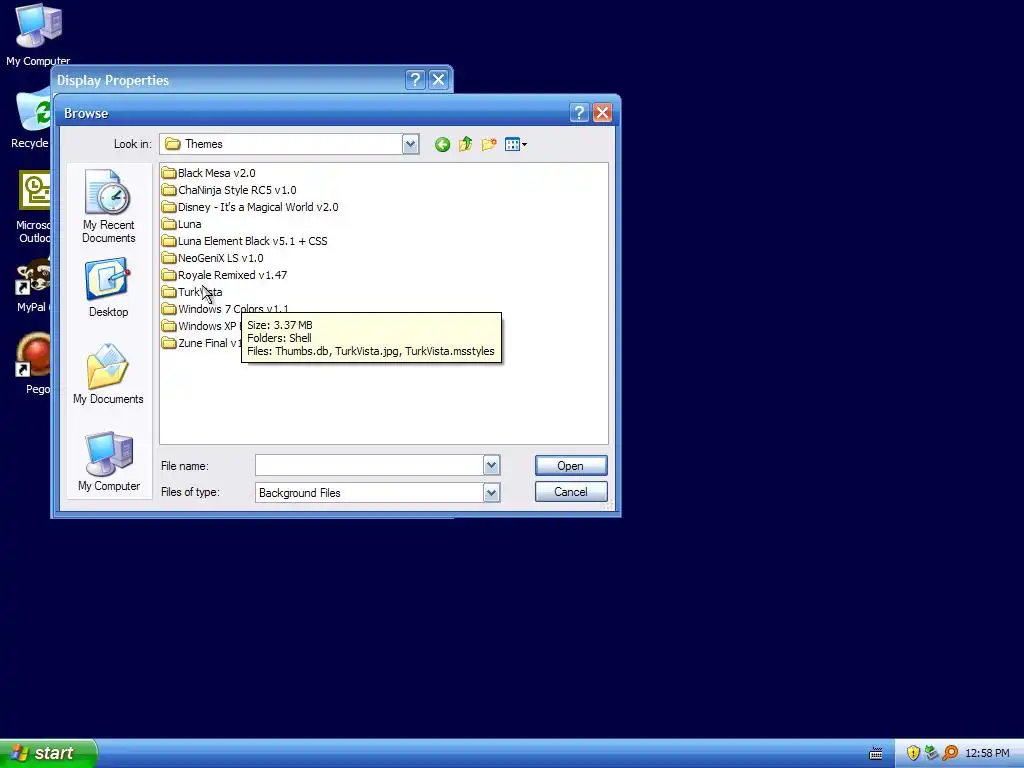
Task: Expand the File name dropdown arrow
Action: tap(491, 466)
